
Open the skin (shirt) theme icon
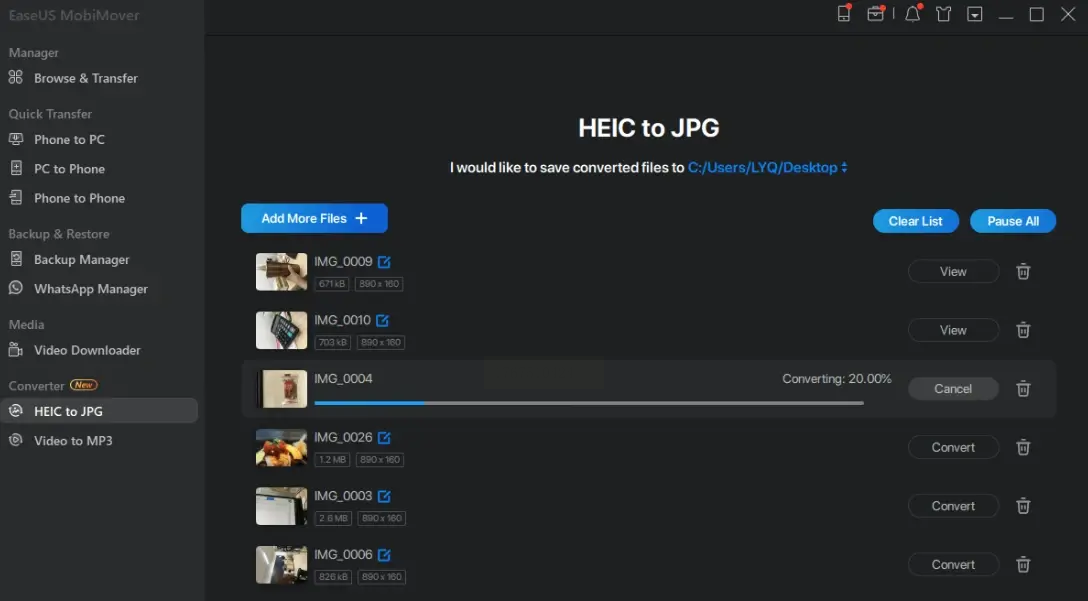(944, 14)
